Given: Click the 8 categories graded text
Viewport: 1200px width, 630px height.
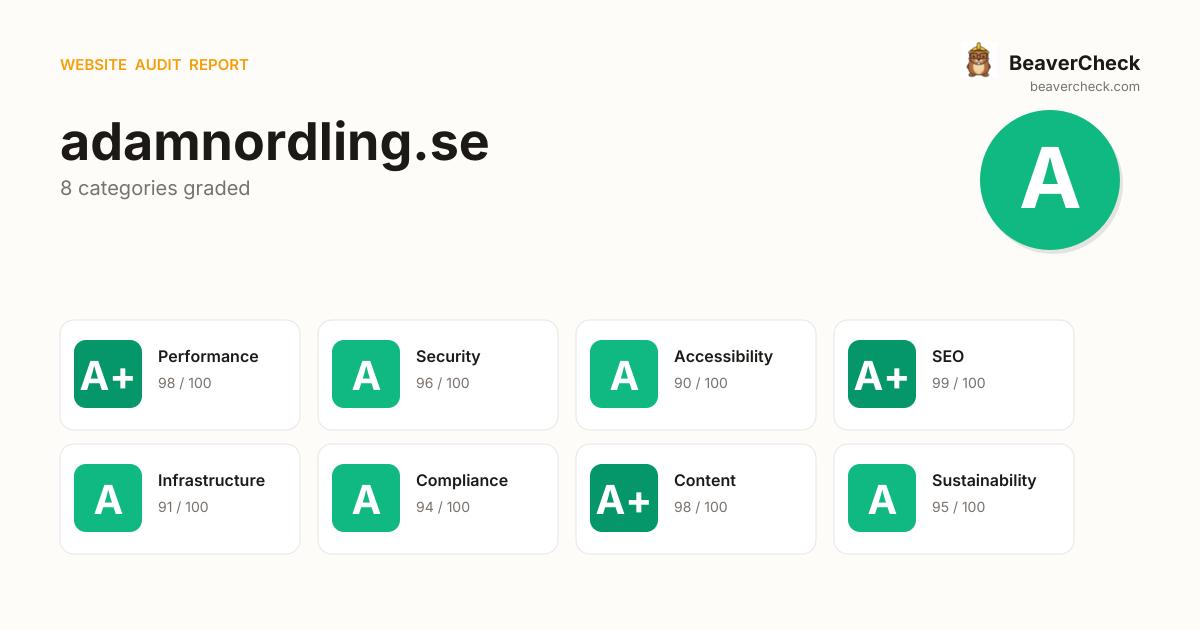Looking at the screenshot, I should [x=155, y=188].
